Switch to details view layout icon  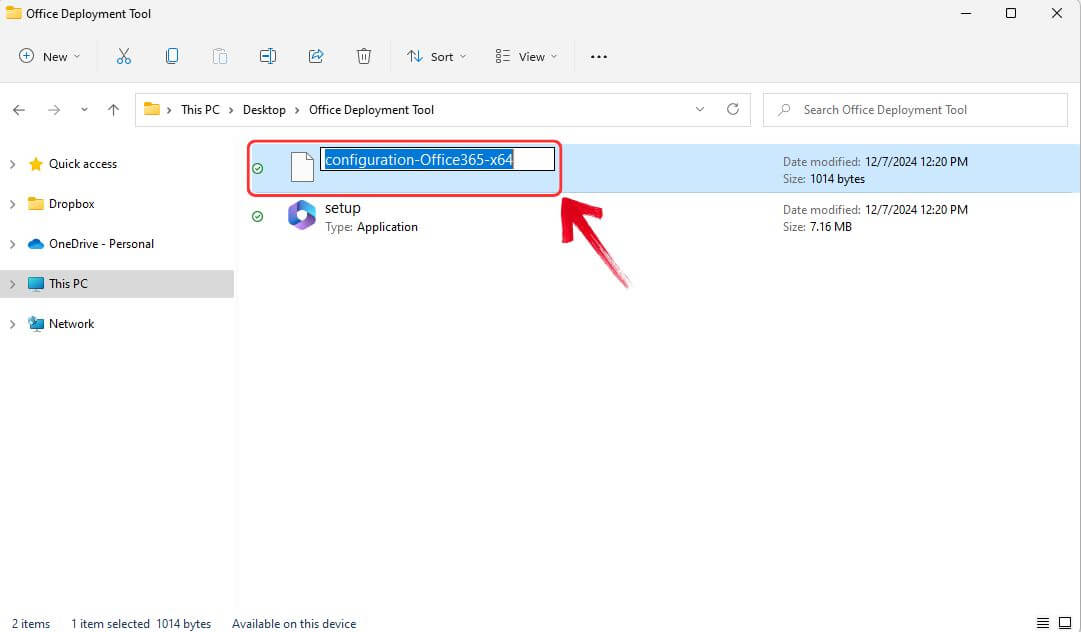[1042, 623]
